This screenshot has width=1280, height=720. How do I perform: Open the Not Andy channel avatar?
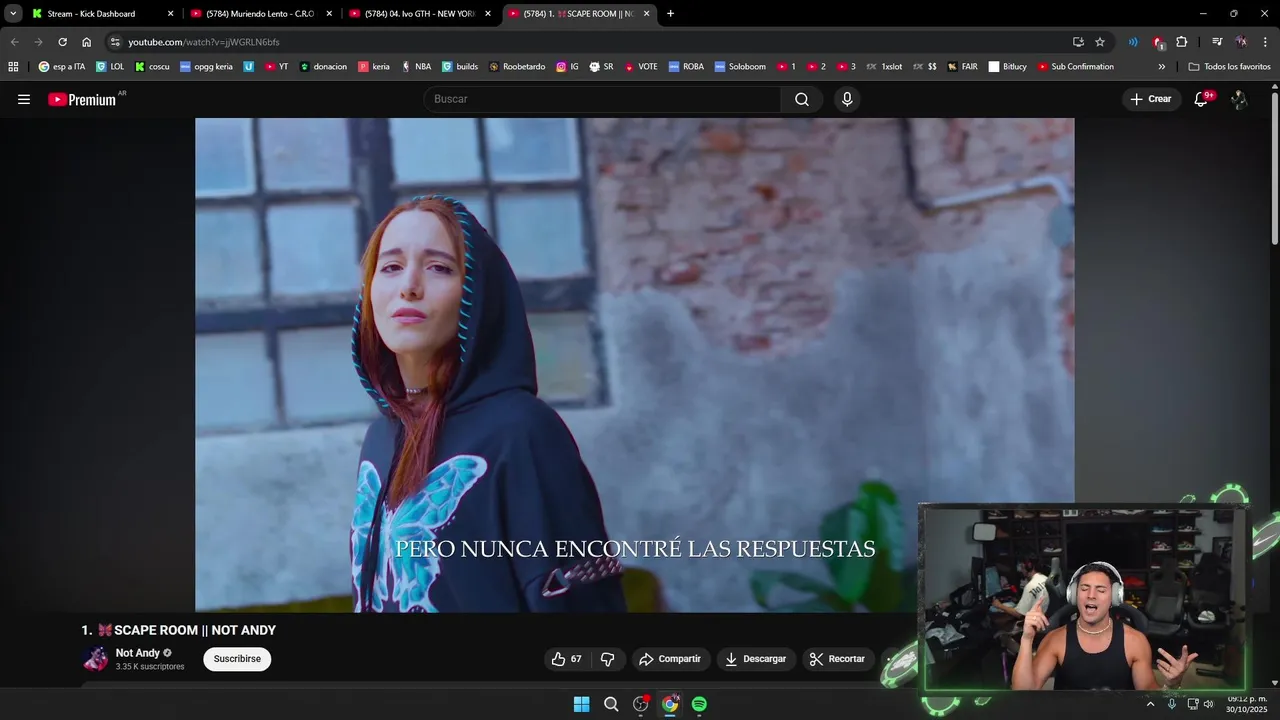point(96,659)
